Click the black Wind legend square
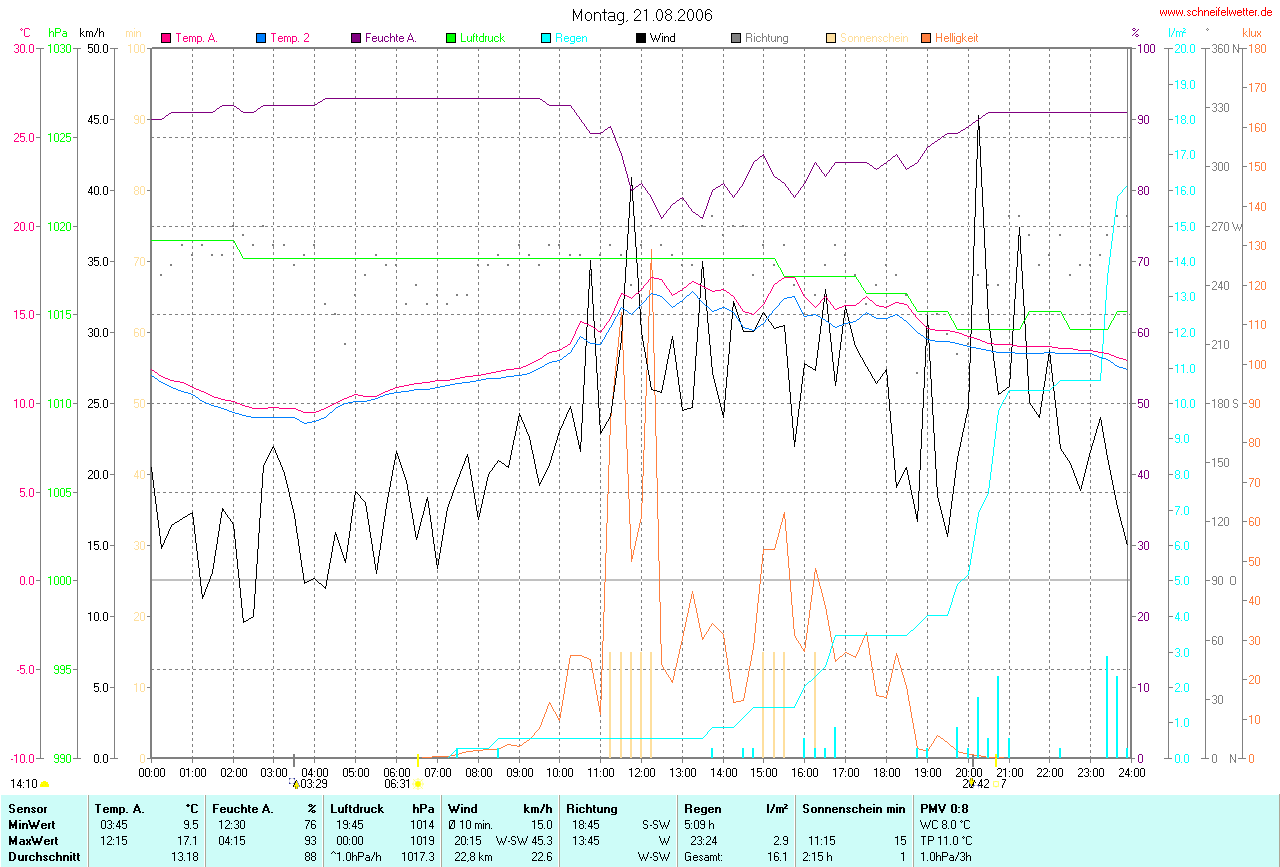 click(x=641, y=38)
